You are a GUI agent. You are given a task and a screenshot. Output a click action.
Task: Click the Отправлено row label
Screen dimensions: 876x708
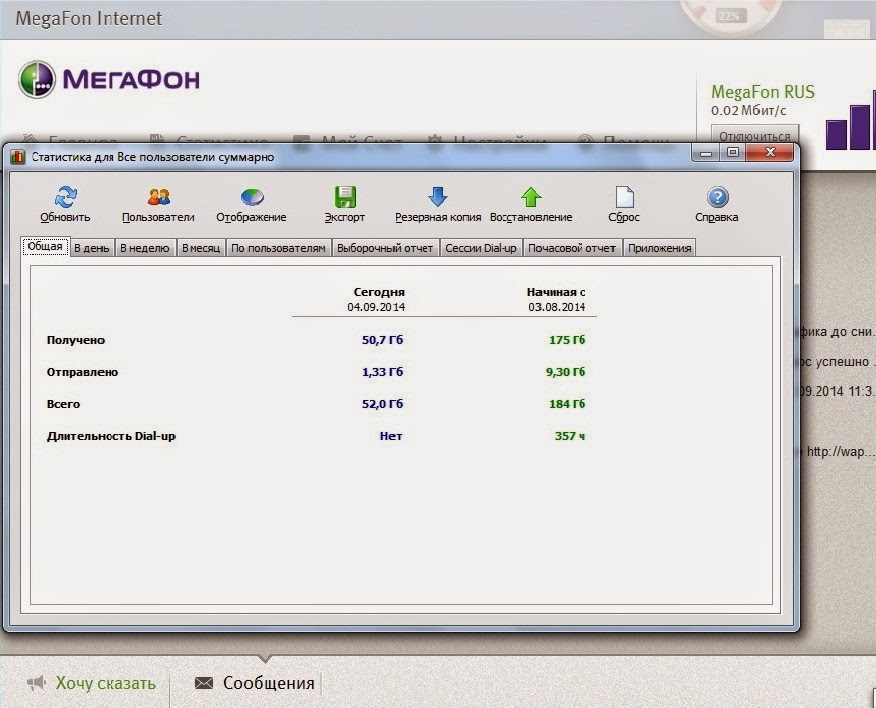(83, 372)
